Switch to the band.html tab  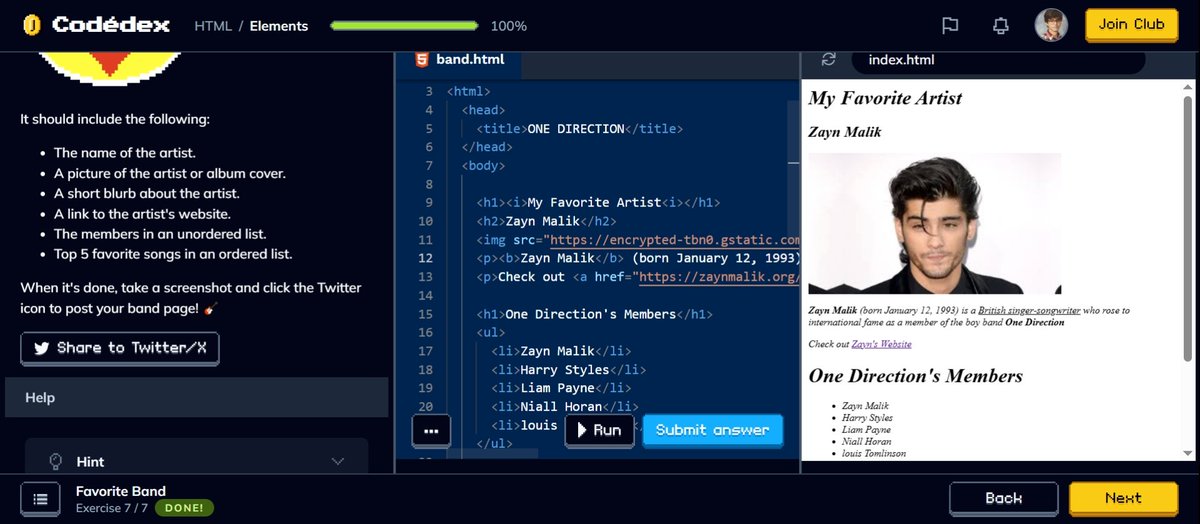coord(459,60)
